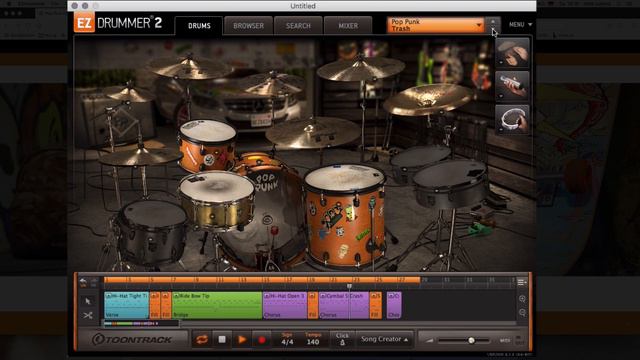640x360 pixels.
Task: Toggle the Click metronome
Action: coord(342,339)
